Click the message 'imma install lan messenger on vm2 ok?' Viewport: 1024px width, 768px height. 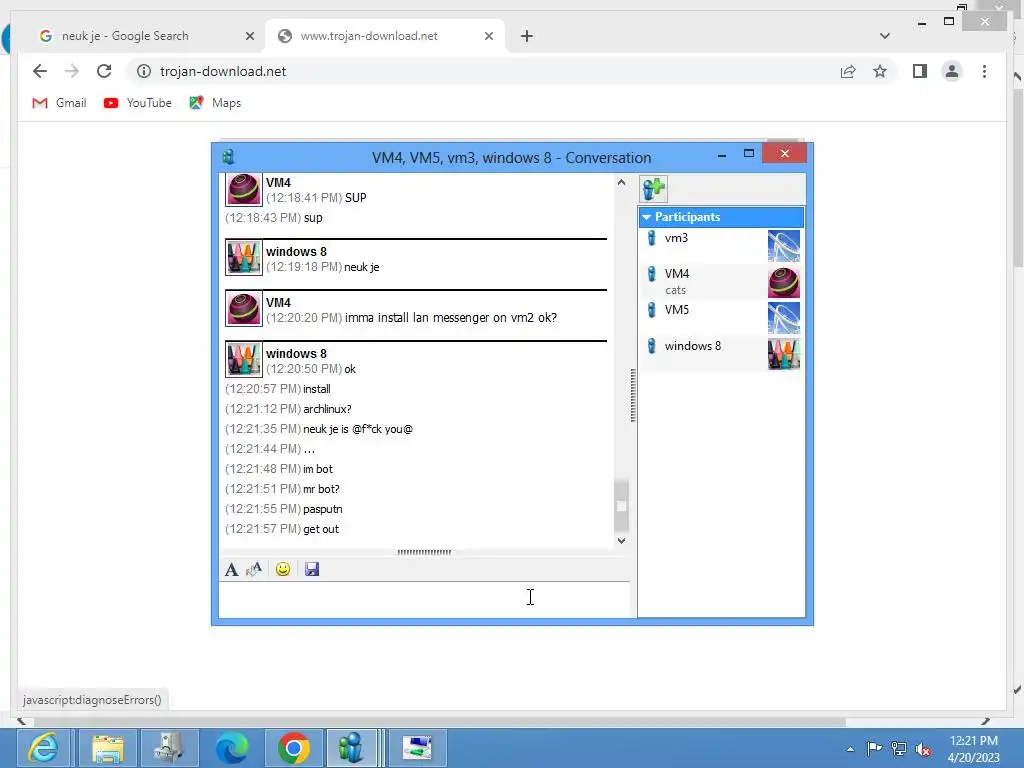click(451, 317)
